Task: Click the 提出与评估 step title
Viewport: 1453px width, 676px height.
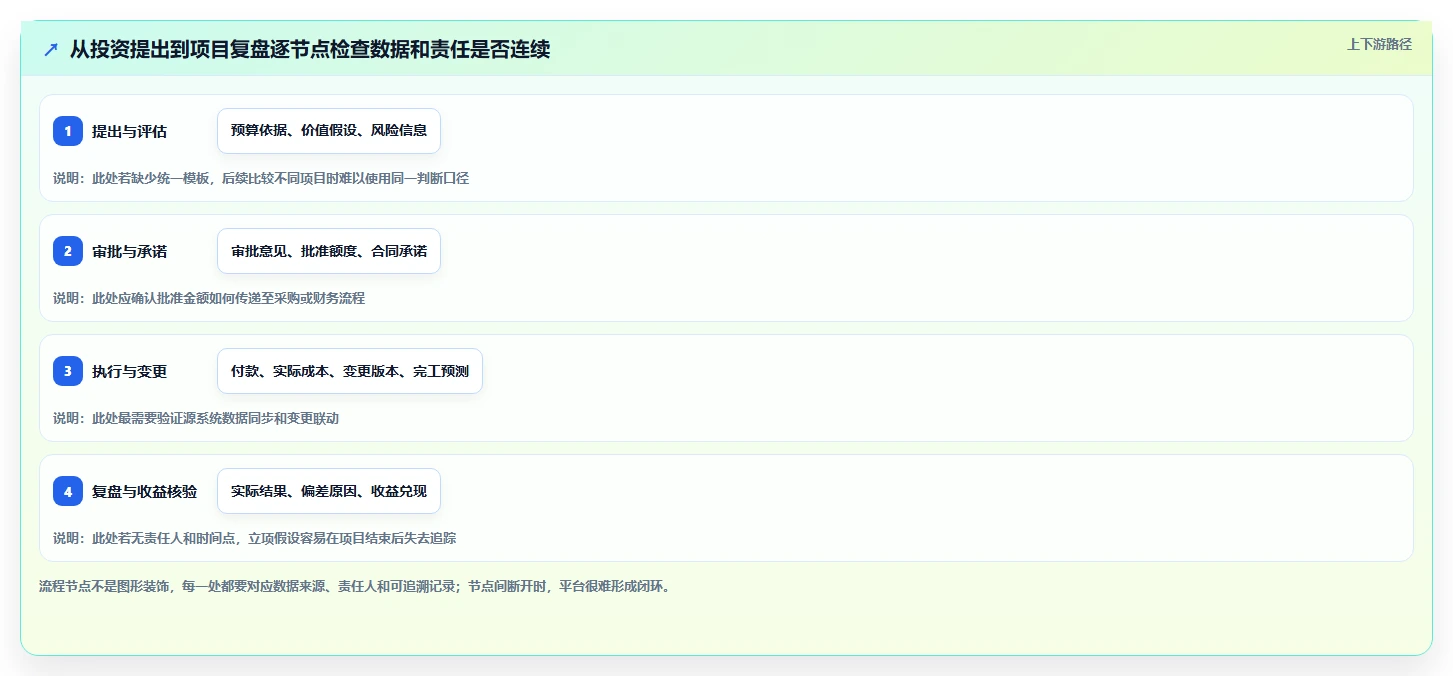Action: (129, 131)
